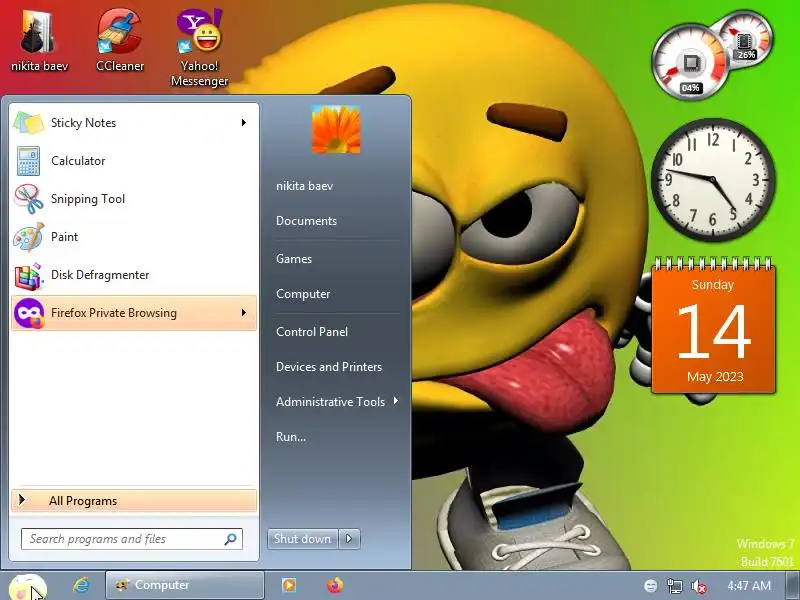
Task: Launch the Calculator icon in Start menu
Action: (x=29, y=161)
